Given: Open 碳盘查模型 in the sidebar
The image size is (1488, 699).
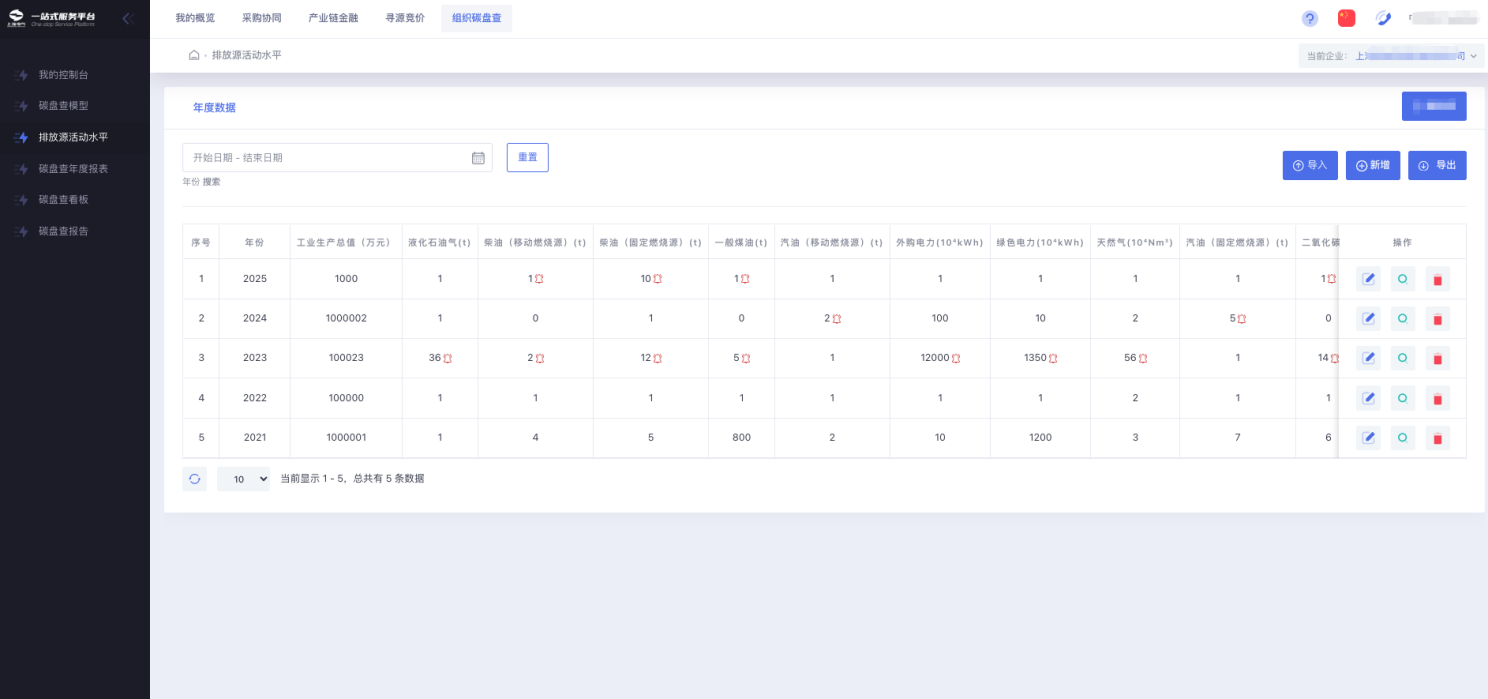Looking at the screenshot, I should click(63, 105).
